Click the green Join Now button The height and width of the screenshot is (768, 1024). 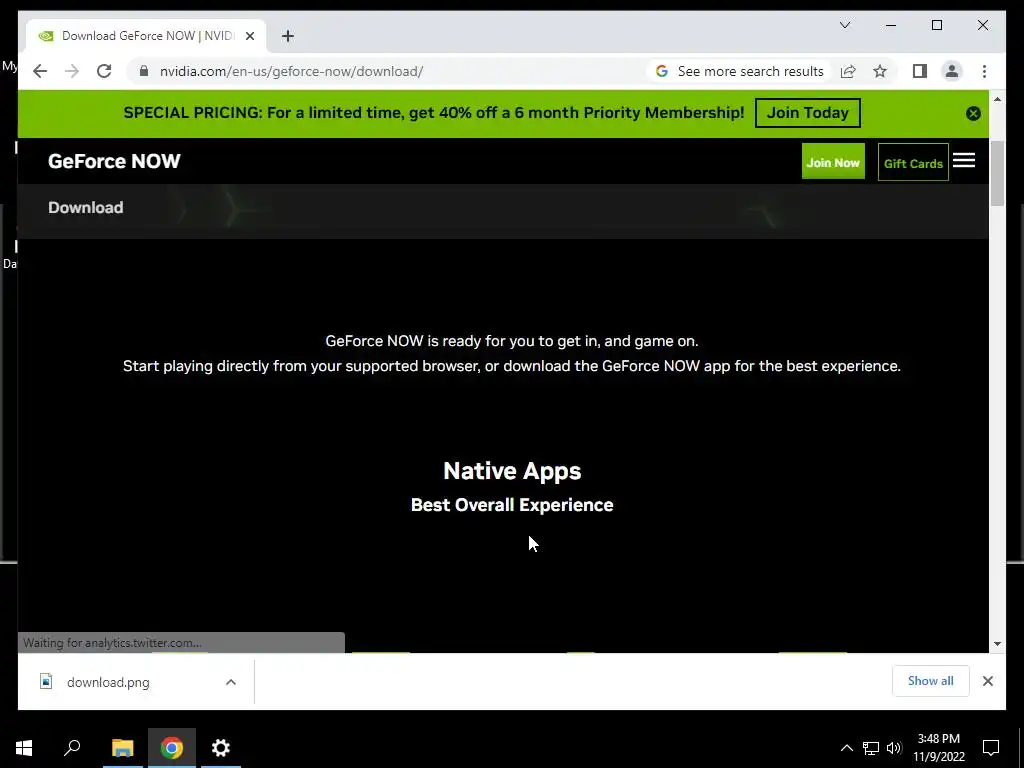click(x=833, y=162)
